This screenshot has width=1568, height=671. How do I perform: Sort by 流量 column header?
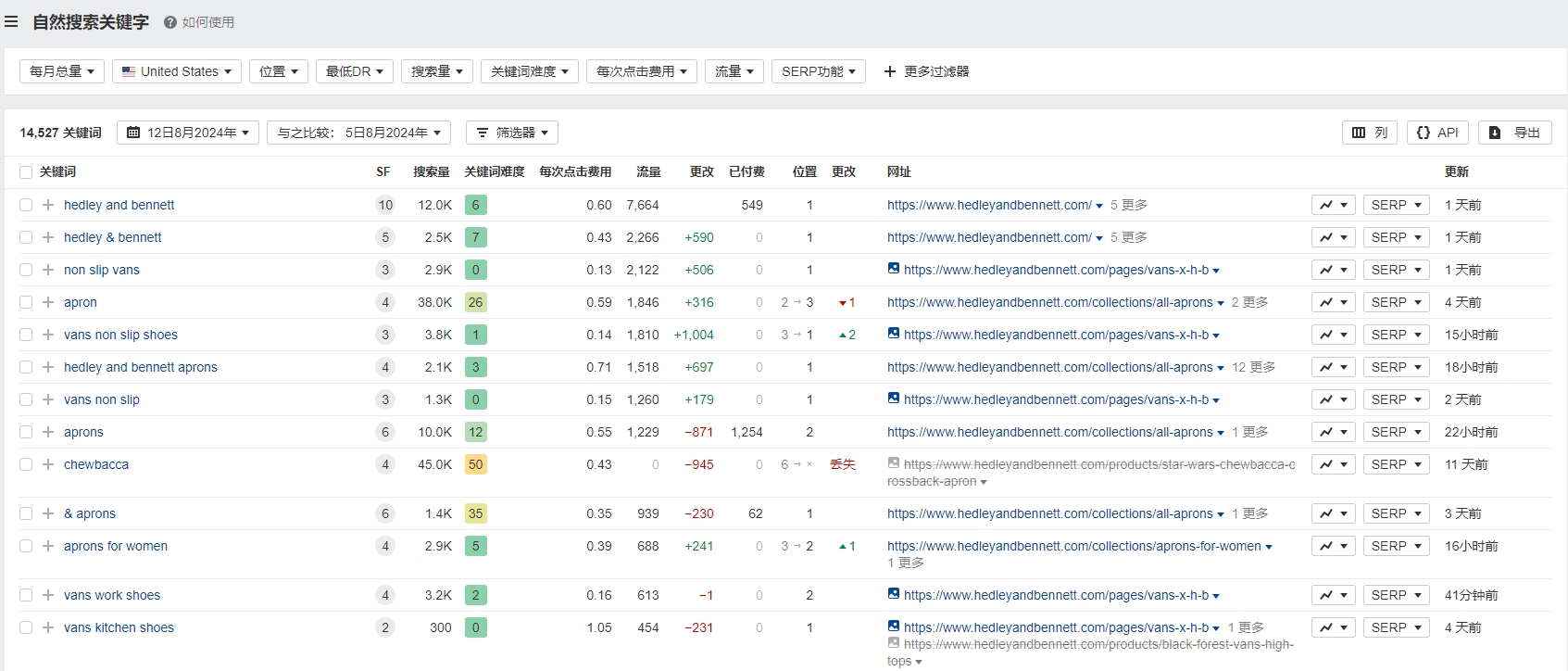(x=648, y=171)
